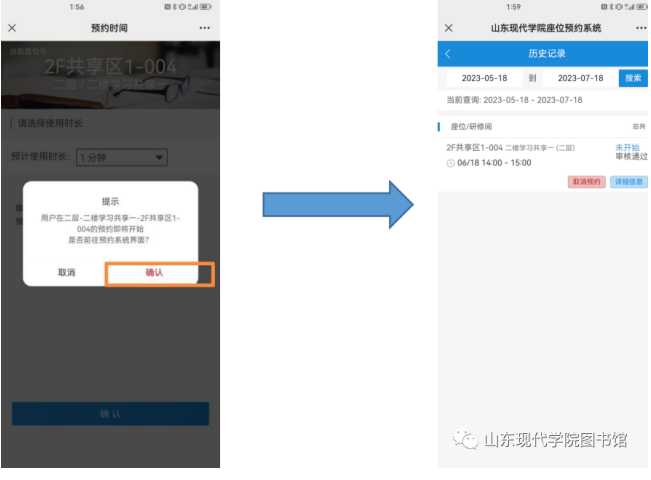The image size is (651, 480).
Task: Open the three-dot menu on 预约时间 page
Action: 205,28
